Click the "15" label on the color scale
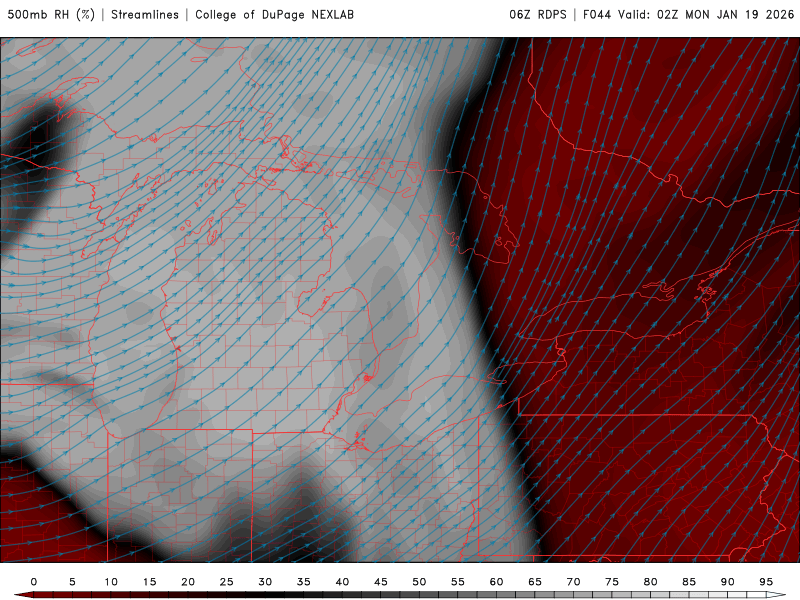The width and height of the screenshot is (800, 600). 149,582
